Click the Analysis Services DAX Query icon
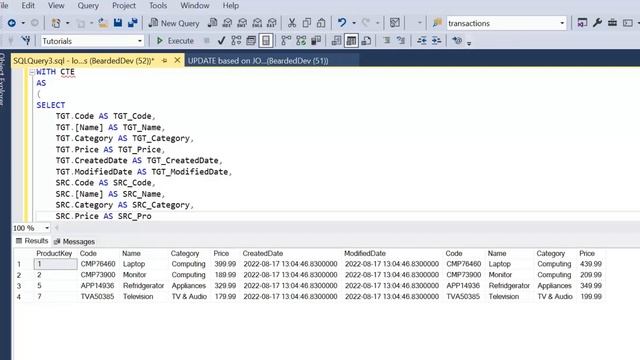 tap(272, 23)
